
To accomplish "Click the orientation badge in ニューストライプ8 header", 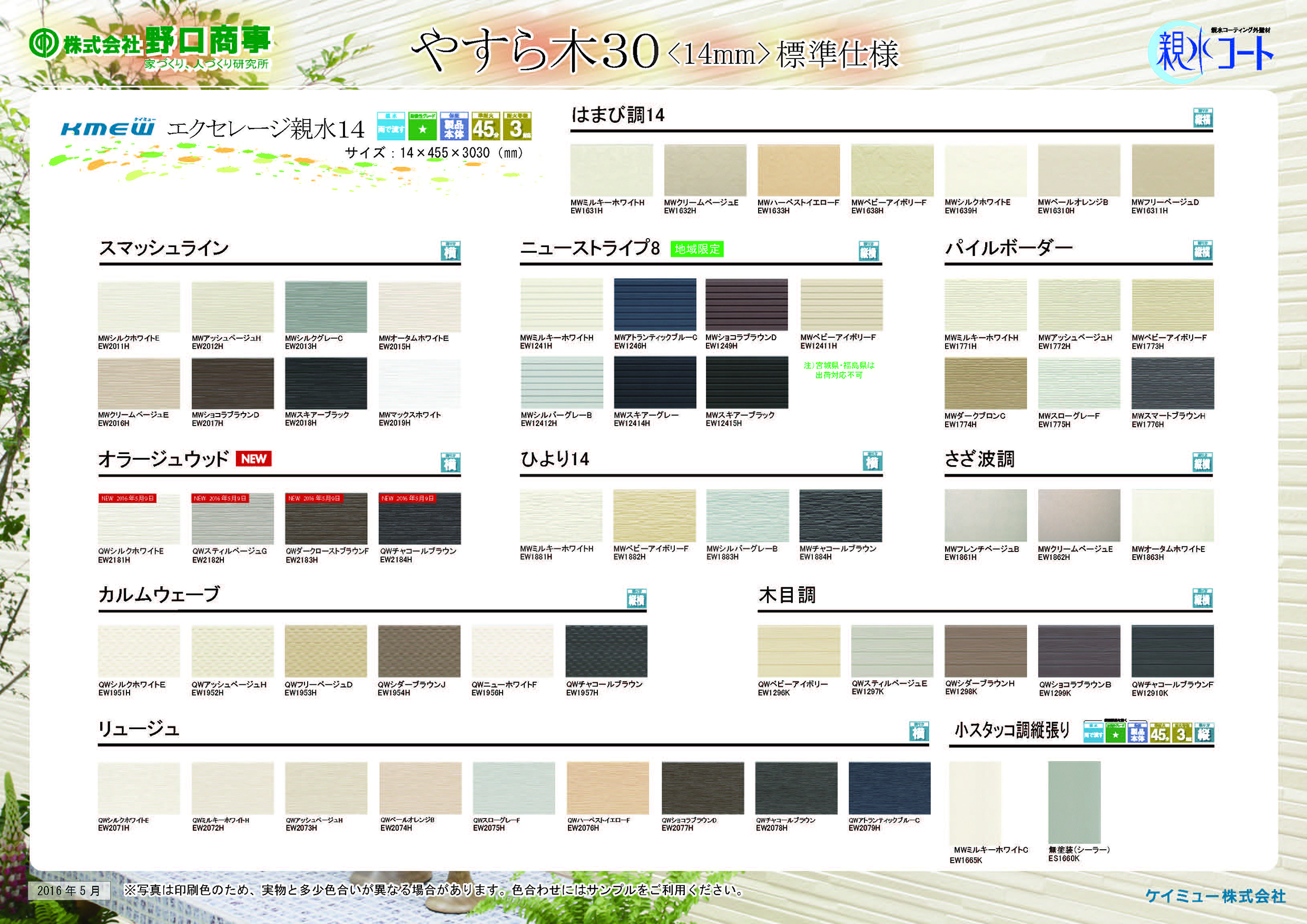I will 869,251.
